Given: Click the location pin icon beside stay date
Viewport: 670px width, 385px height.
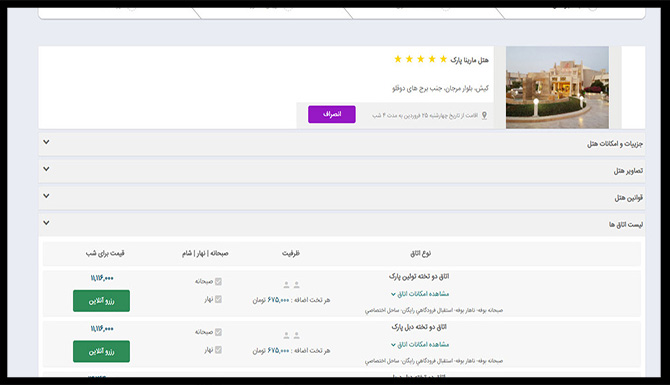Looking at the screenshot, I should 484,115.
